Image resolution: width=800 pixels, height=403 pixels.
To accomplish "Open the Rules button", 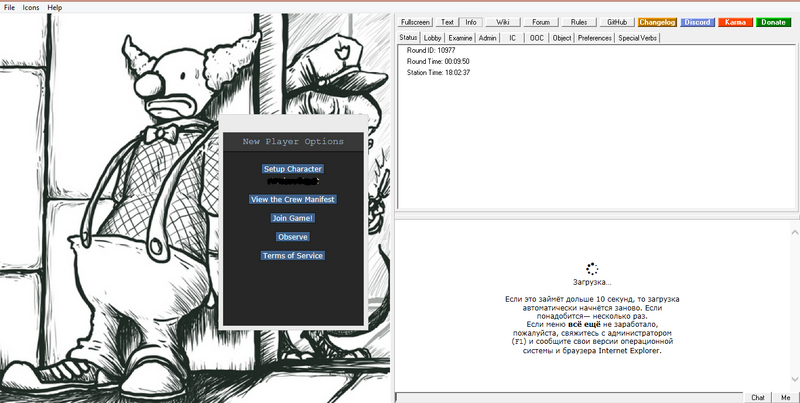I will [x=579, y=22].
